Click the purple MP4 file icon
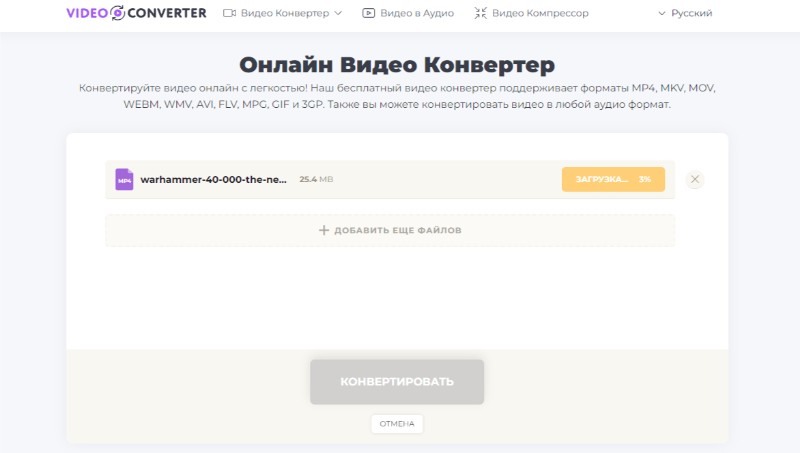 click(124, 180)
